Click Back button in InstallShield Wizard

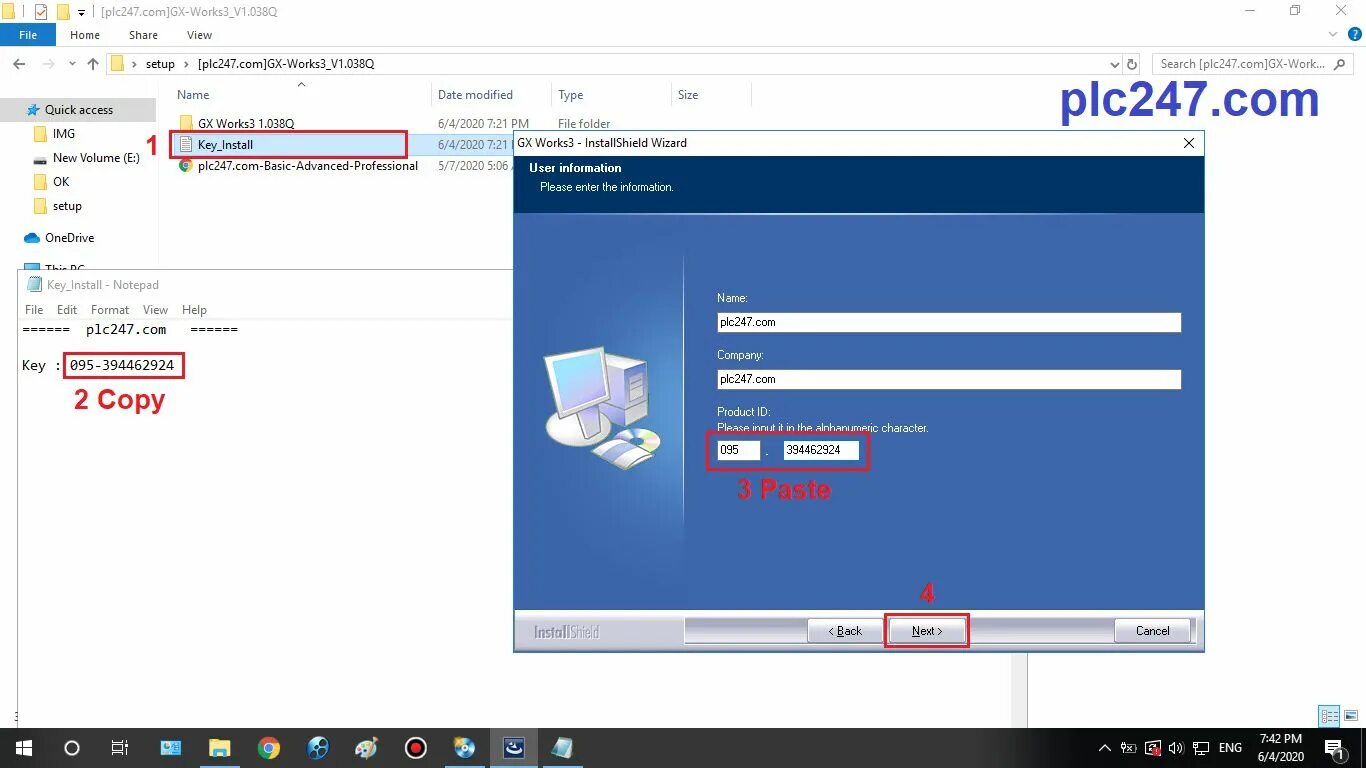[845, 631]
